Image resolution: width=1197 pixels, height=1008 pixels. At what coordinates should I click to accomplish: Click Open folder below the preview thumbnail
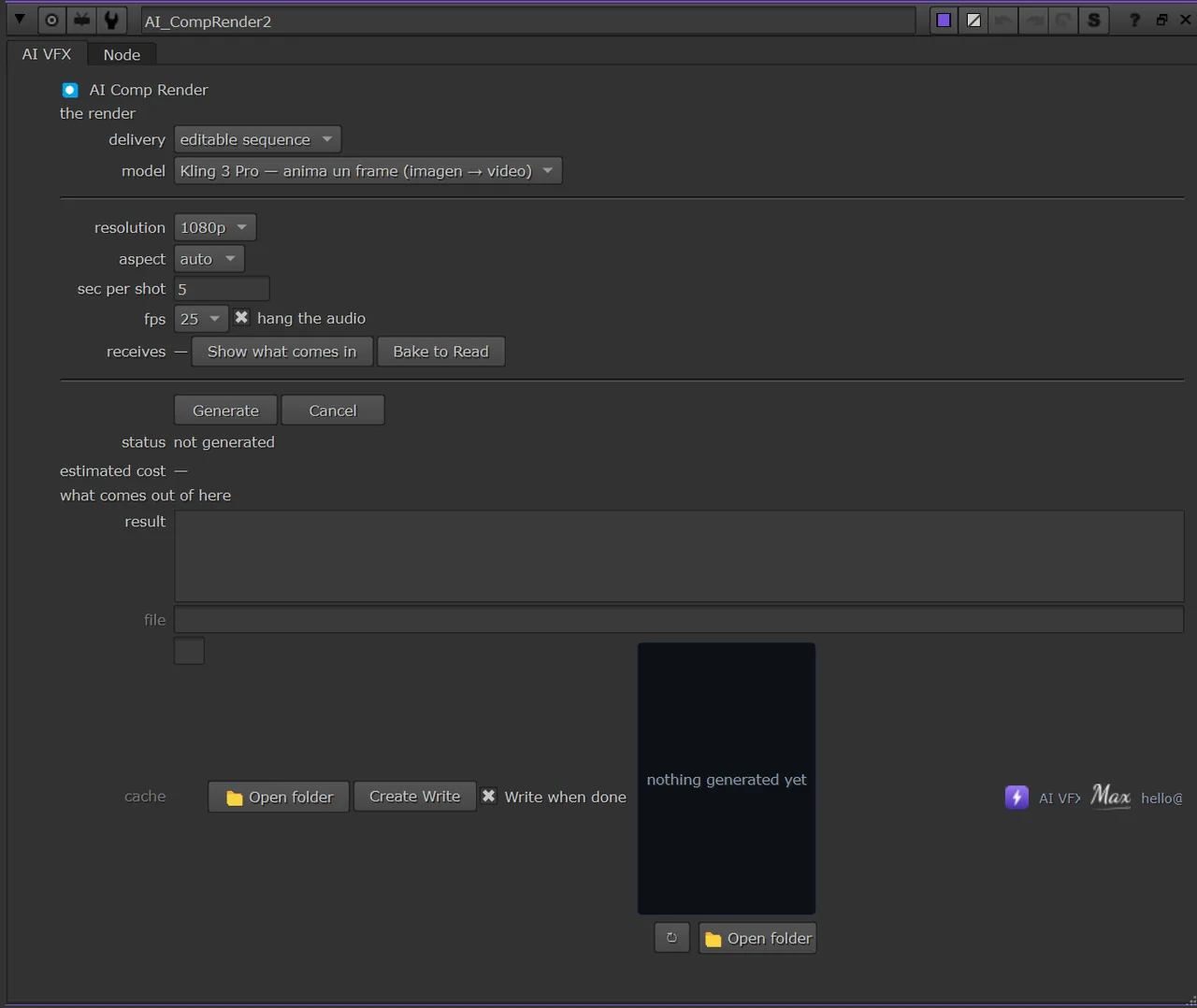[757, 938]
